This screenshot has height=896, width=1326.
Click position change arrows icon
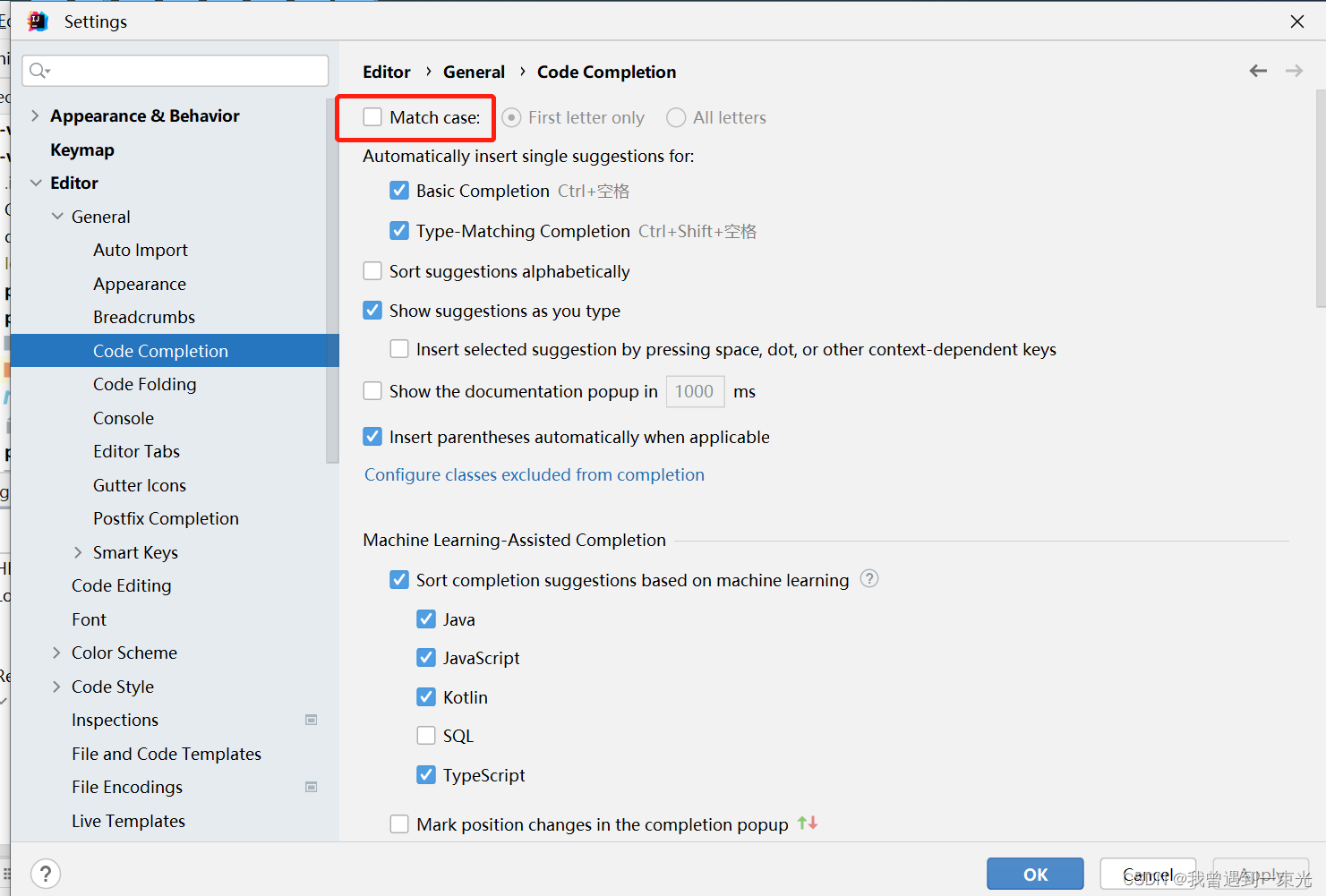pos(808,823)
